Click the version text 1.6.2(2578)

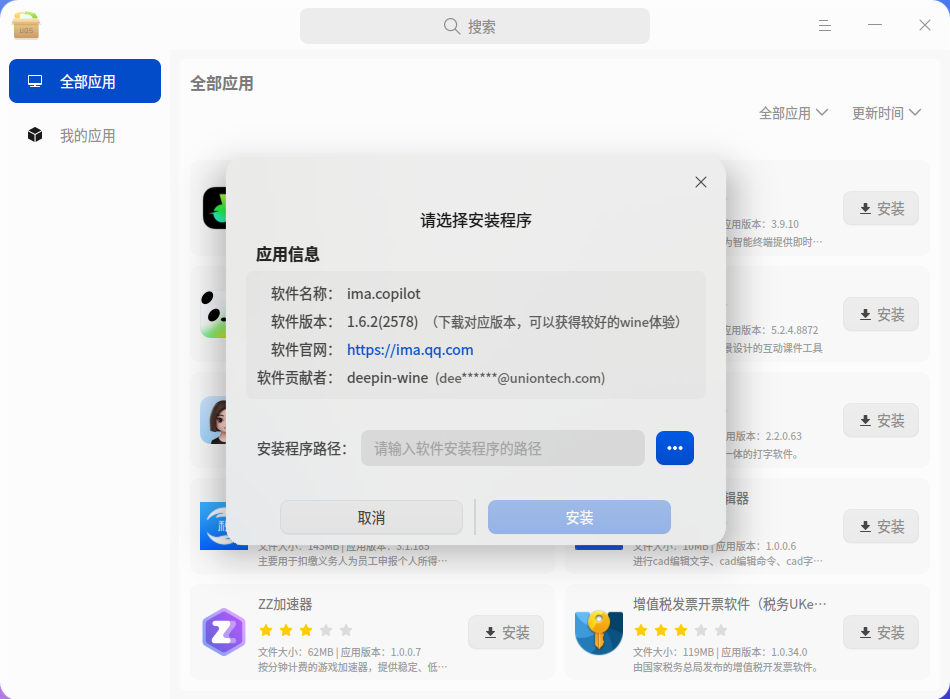(x=382, y=322)
